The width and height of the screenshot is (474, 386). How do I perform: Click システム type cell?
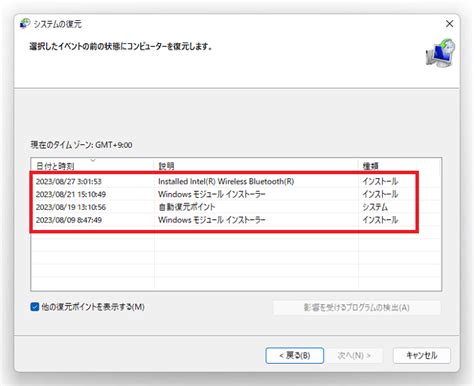(375, 207)
